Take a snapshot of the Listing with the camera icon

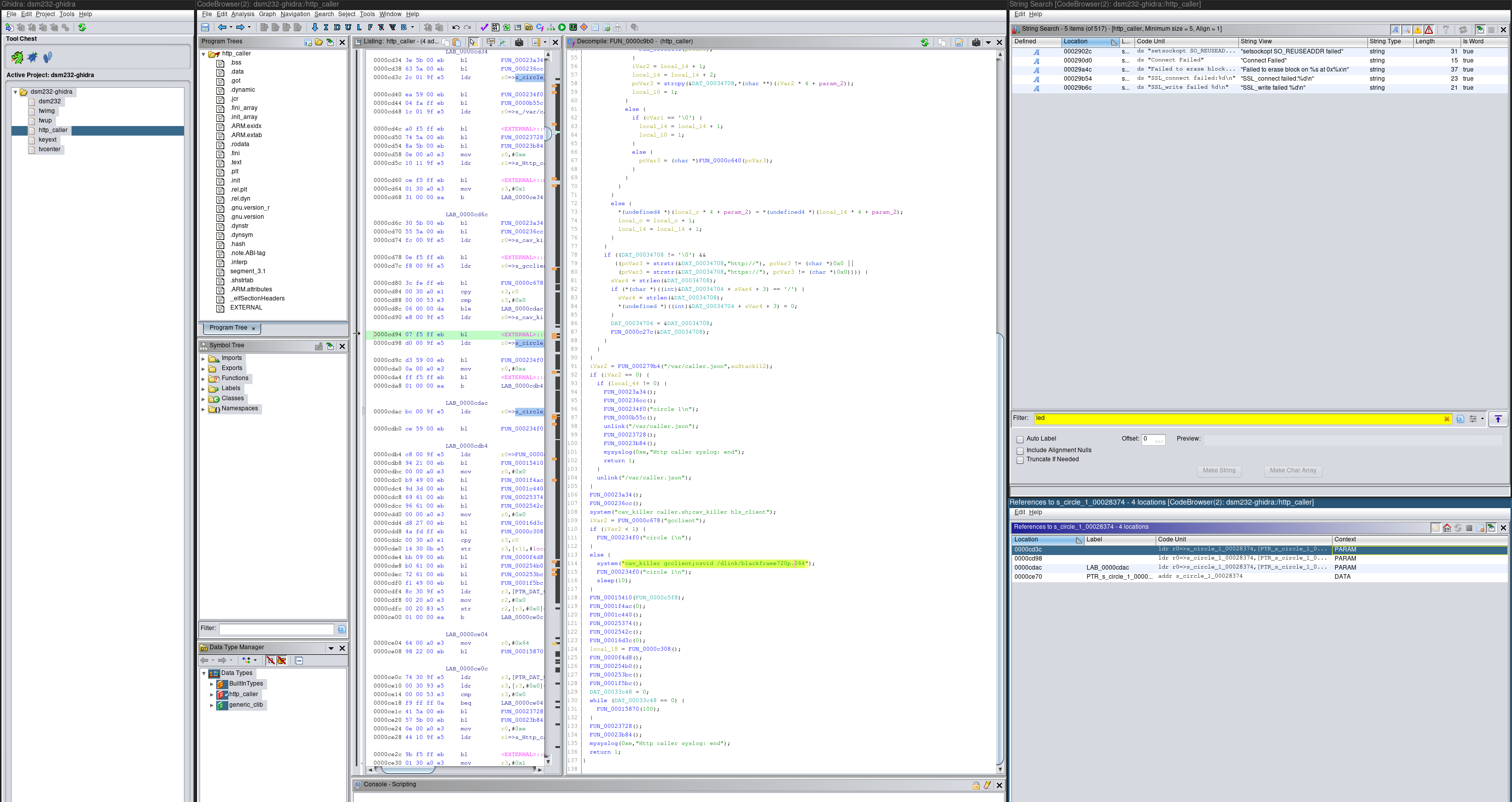[519, 42]
